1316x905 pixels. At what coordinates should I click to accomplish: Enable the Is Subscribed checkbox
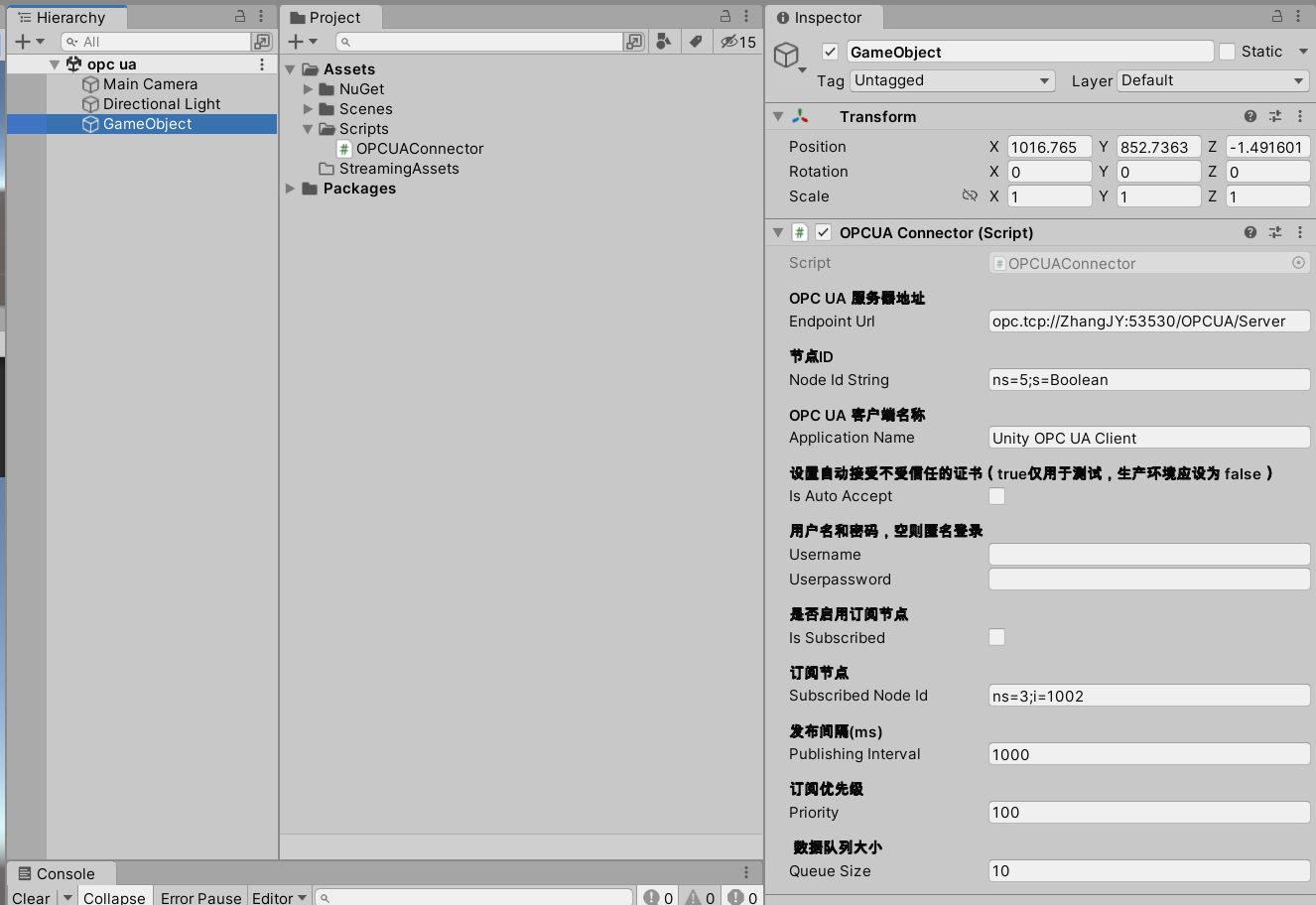(995, 637)
